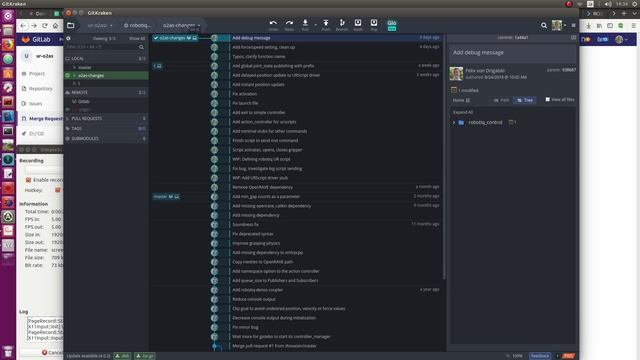Expand the PULL REQUESTS section
This screenshot has width=640, height=360.
coord(106,118)
